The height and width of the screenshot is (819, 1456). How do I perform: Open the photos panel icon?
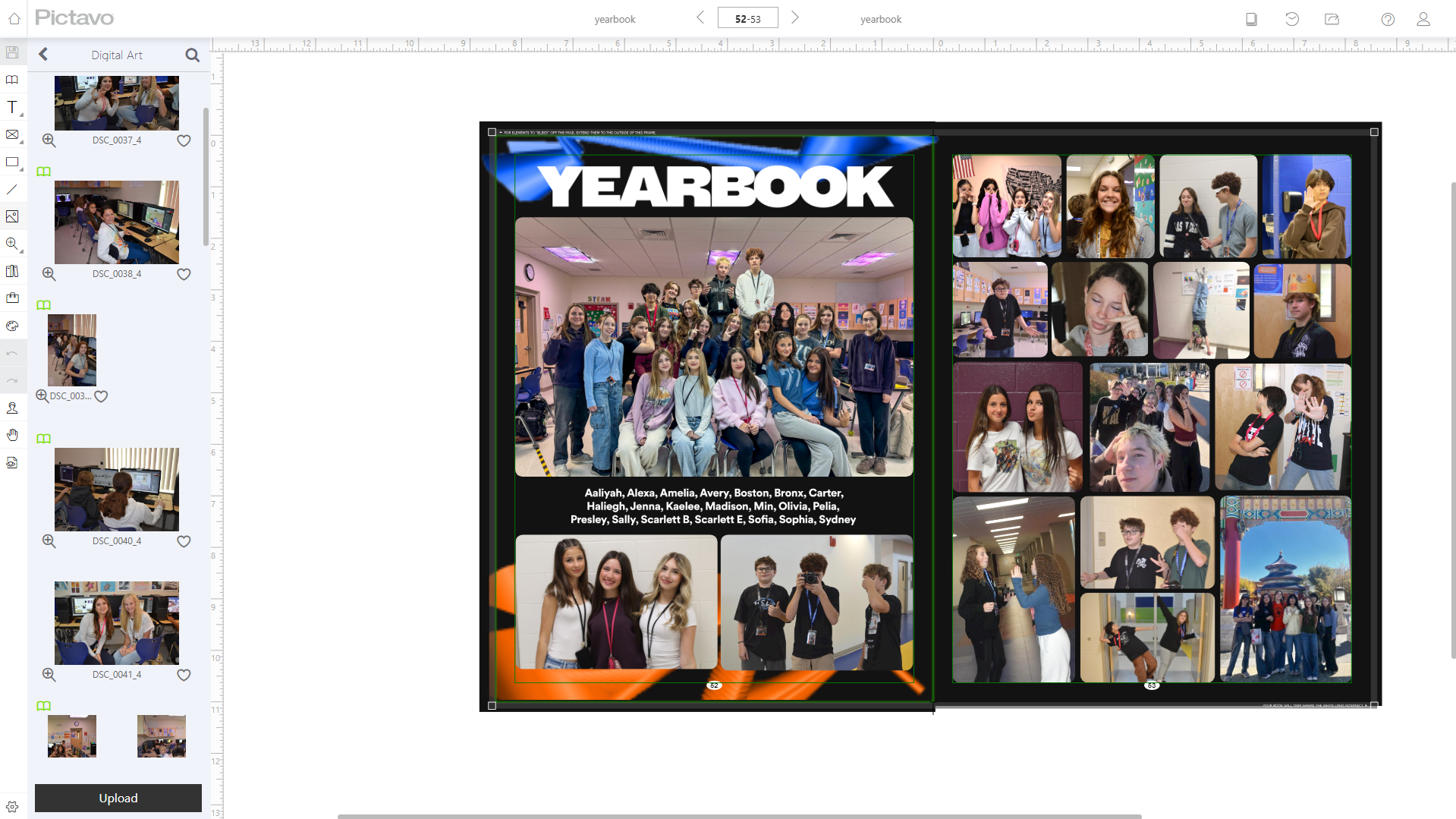coord(12,216)
